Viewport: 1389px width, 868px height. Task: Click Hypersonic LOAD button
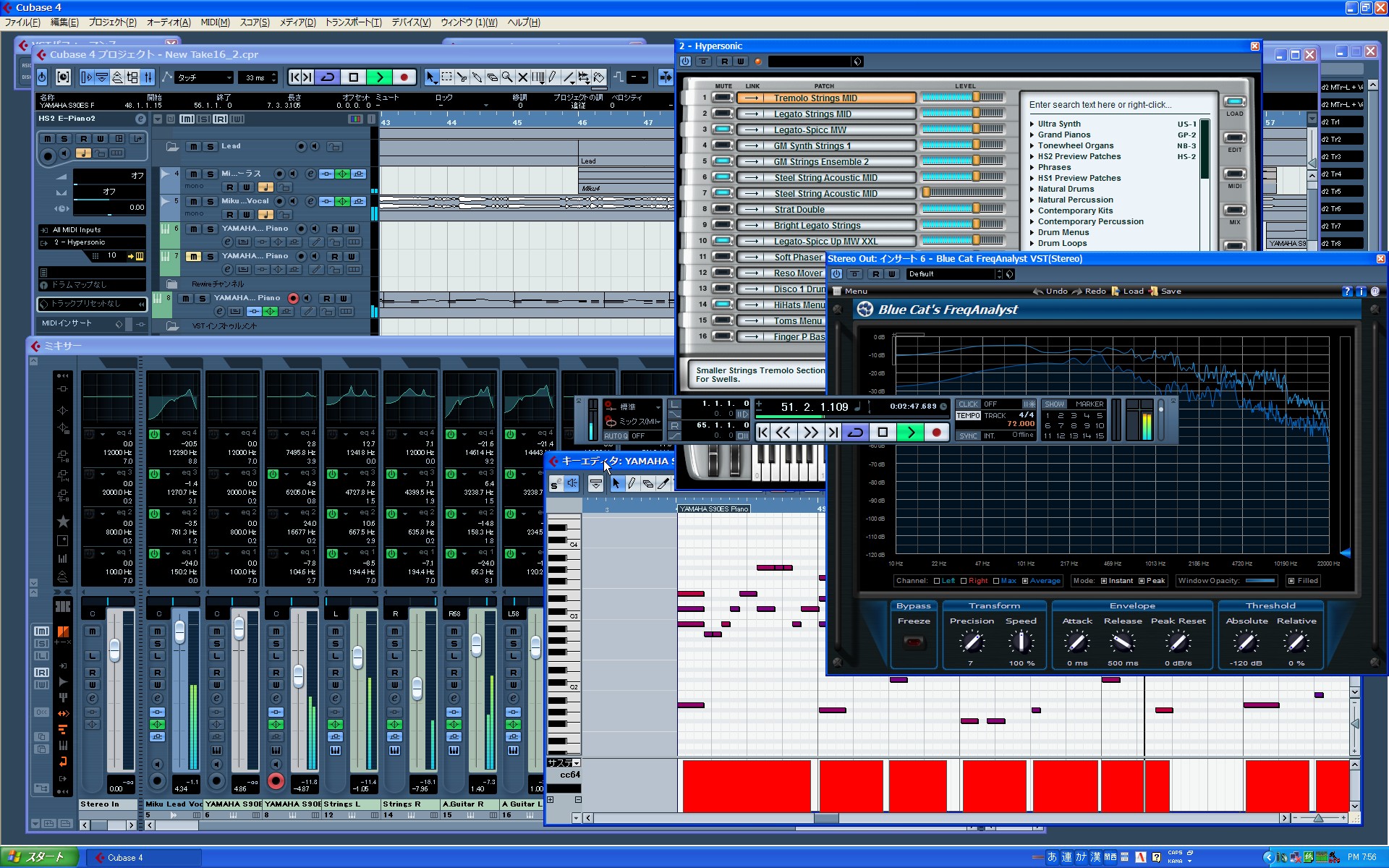(1234, 102)
